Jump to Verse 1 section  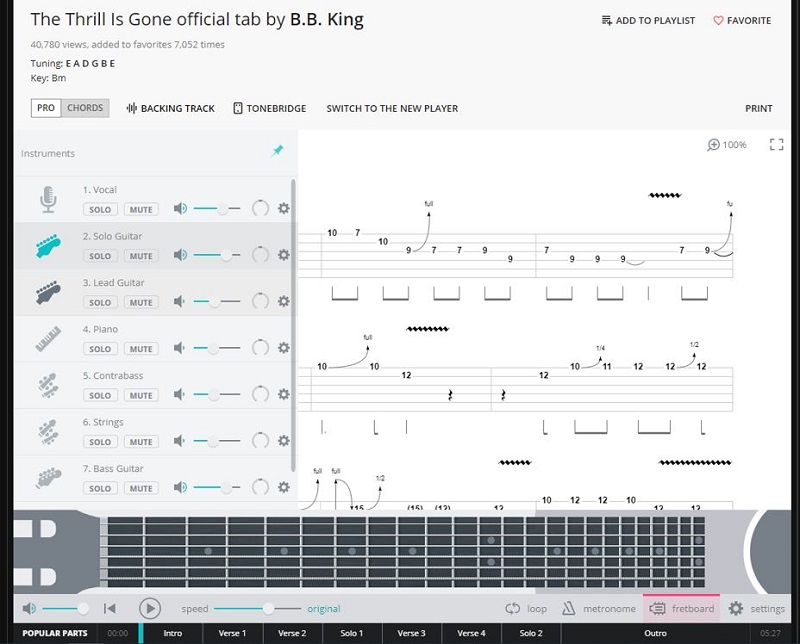point(232,633)
